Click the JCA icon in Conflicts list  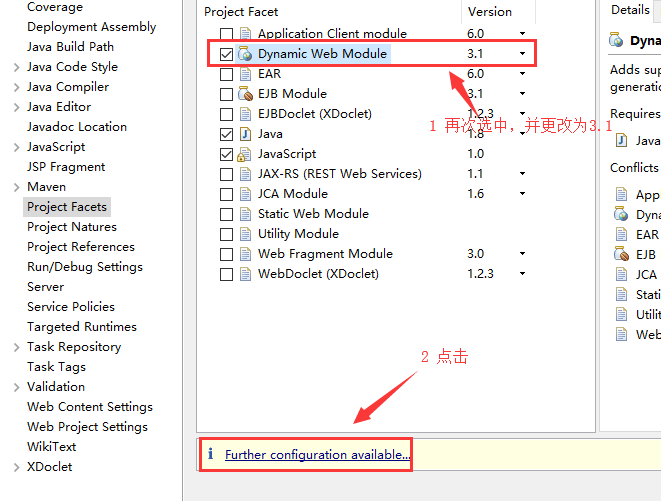621,274
